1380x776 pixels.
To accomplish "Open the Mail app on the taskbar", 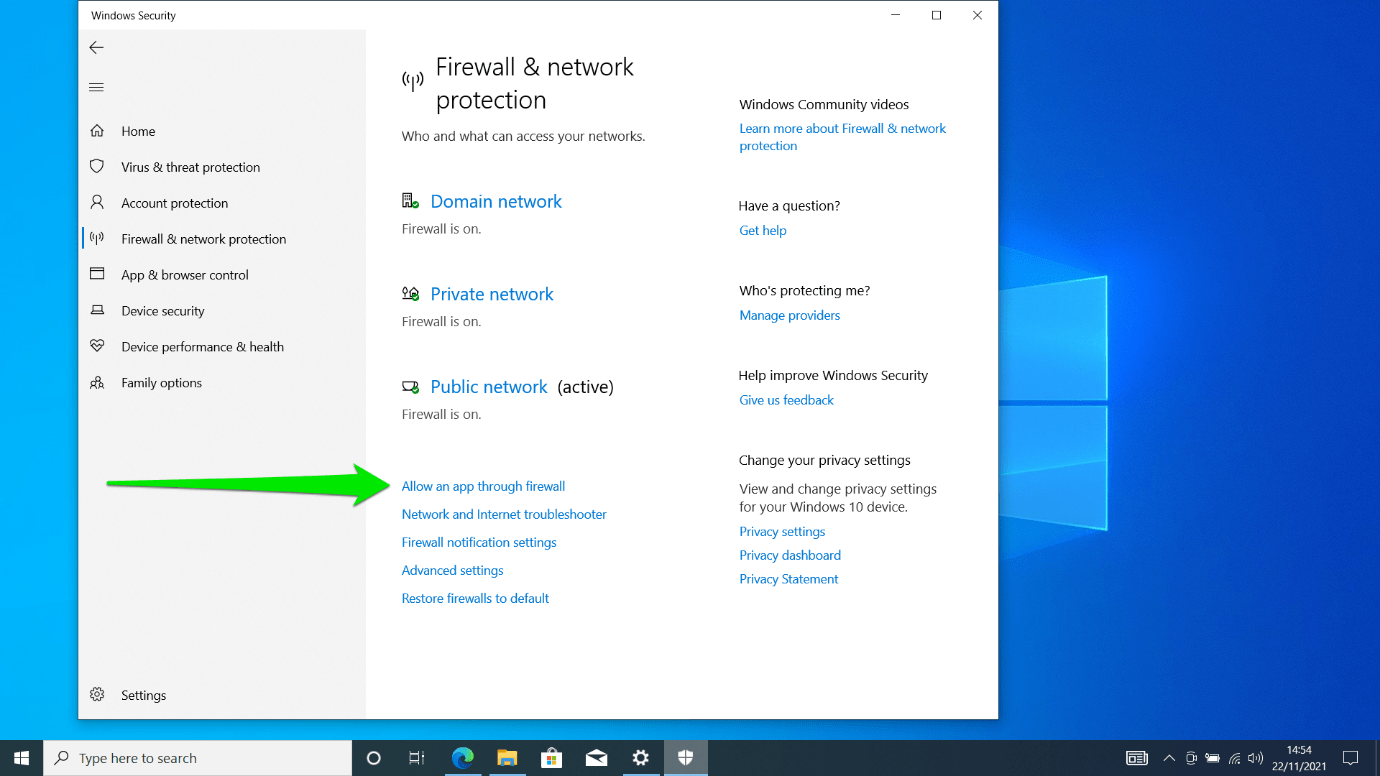I will click(596, 757).
